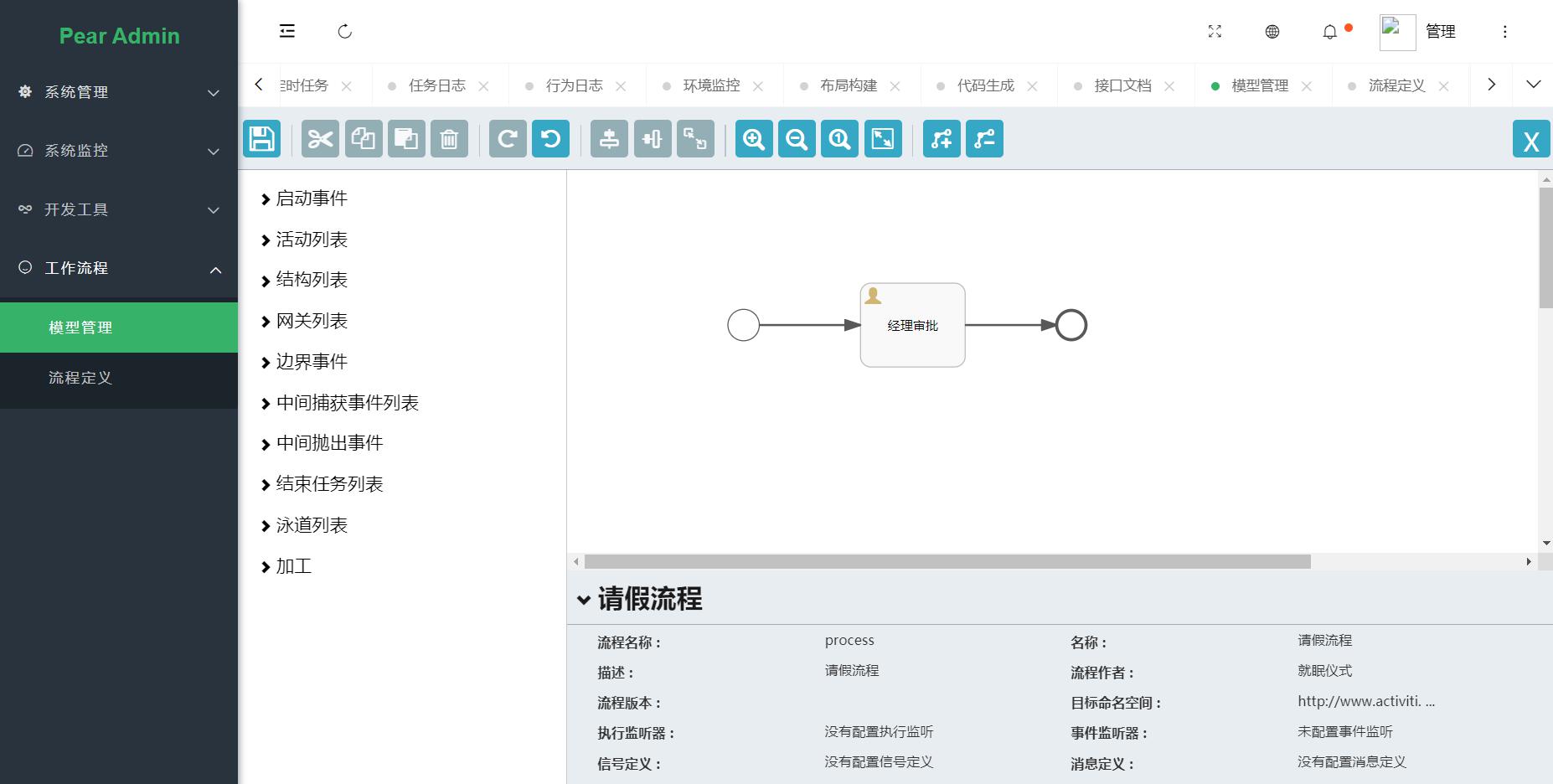This screenshot has height=784, width=1553.
Task: Delete selected element with trash icon
Action: pyautogui.click(x=449, y=138)
